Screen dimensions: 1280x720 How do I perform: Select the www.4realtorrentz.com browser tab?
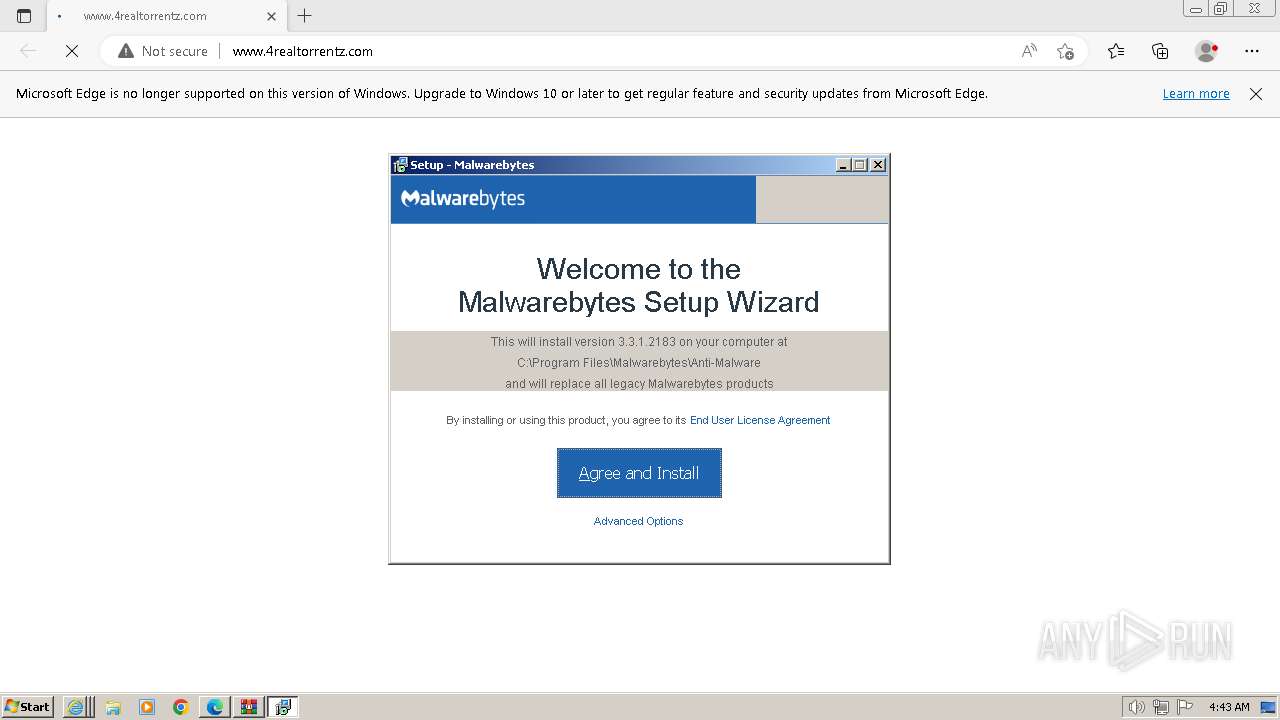tap(165, 16)
